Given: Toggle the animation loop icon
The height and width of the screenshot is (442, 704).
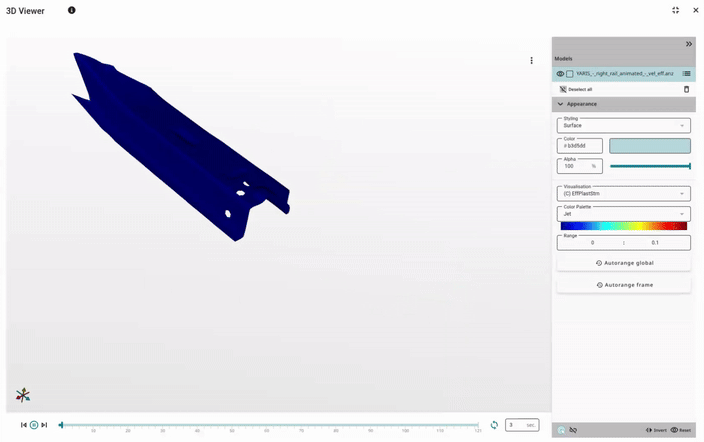Looking at the screenshot, I should point(494,425).
